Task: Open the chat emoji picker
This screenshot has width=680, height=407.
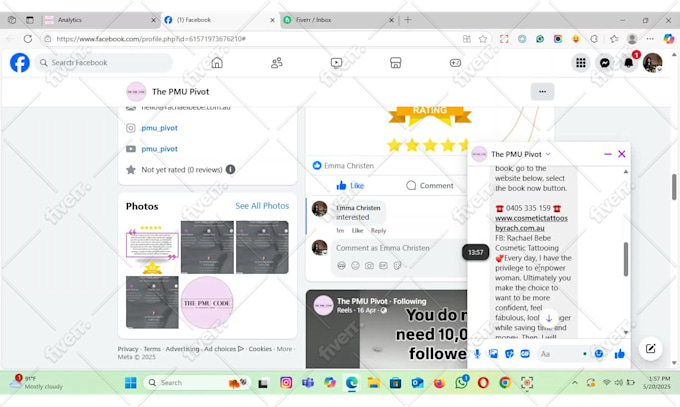Action: [599, 354]
